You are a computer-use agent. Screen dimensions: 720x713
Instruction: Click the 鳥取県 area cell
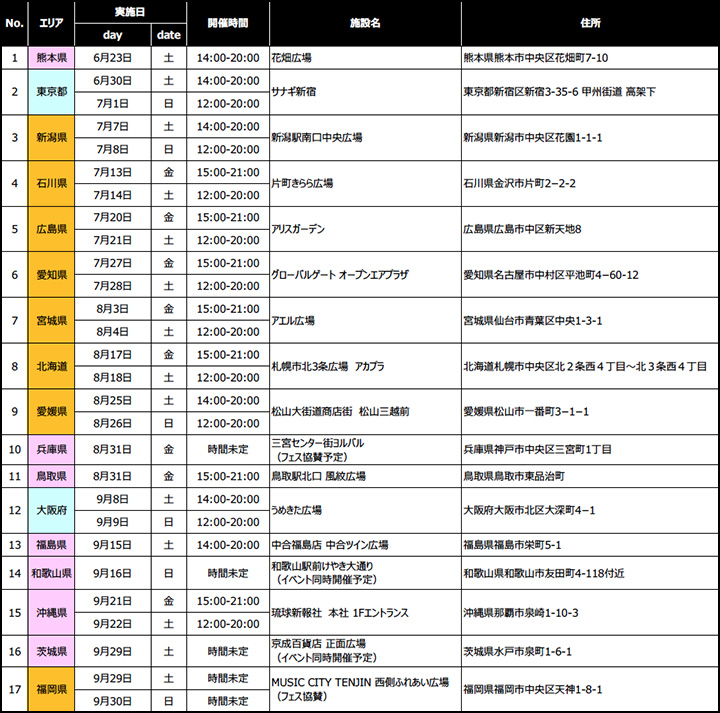click(51, 476)
